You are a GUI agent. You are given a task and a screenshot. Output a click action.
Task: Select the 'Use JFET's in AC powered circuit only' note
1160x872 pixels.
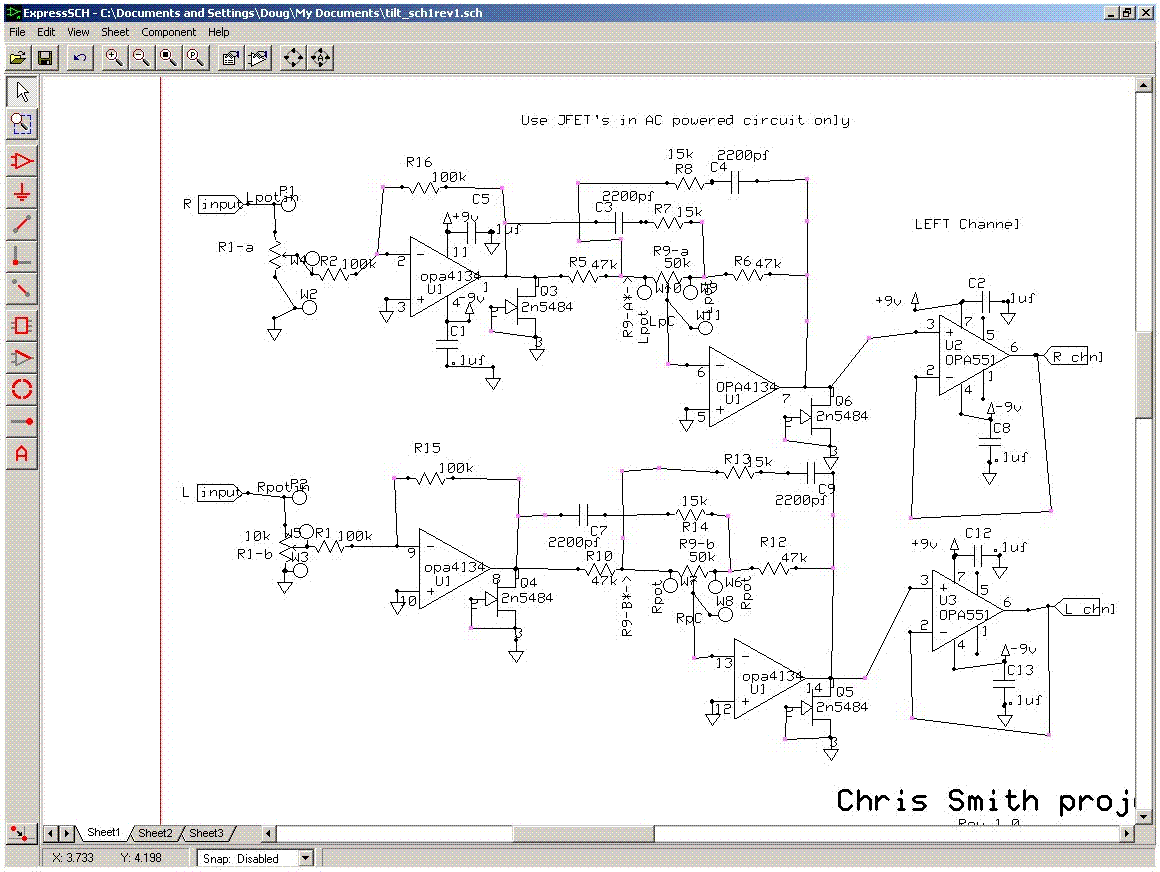pos(685,120)
